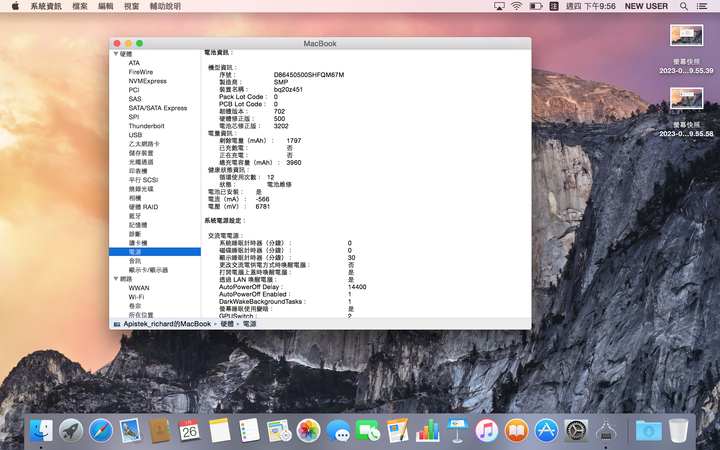
Task: Select 記憶體 in the sidebar
Action: pyautogui.click(x=138, y=225)
